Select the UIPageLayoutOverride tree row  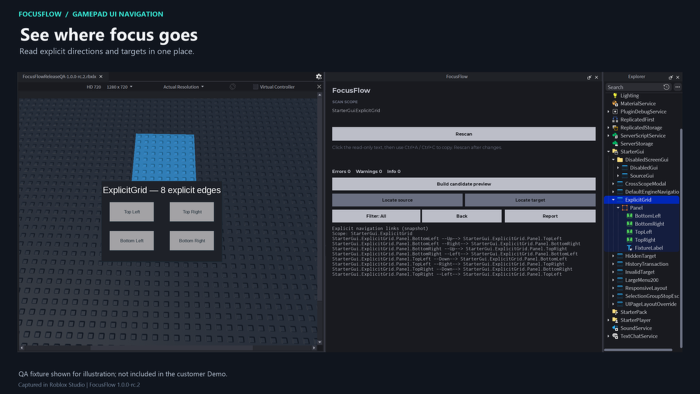click(642, 304)
